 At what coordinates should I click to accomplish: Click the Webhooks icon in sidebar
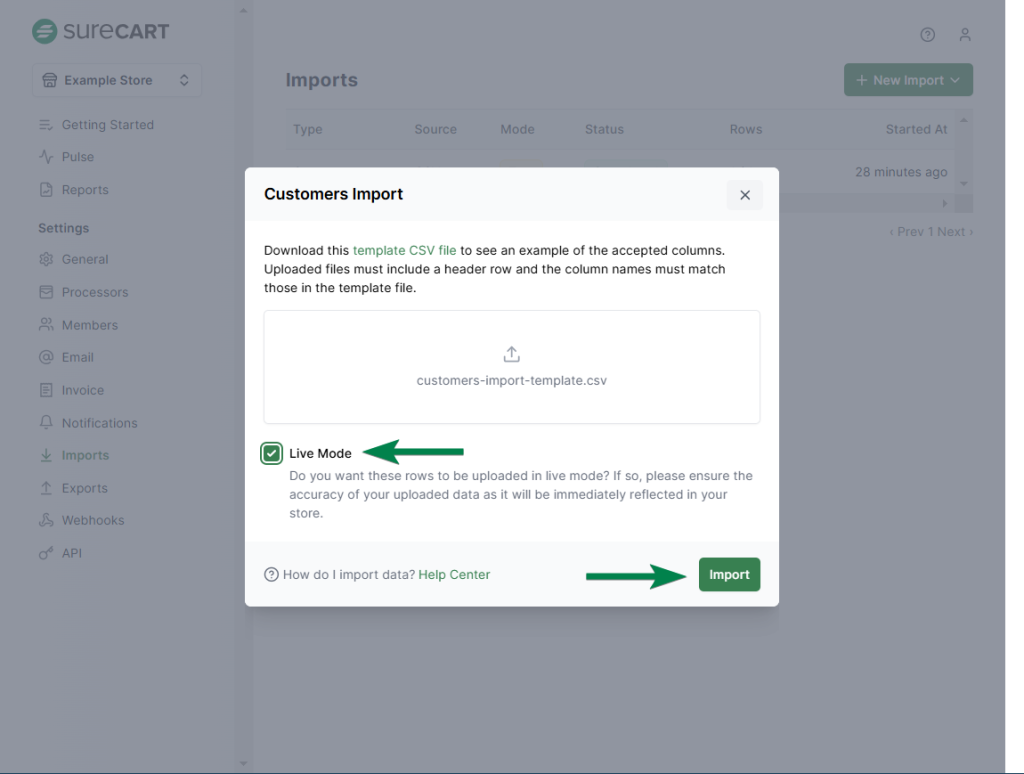pos(46,520)
